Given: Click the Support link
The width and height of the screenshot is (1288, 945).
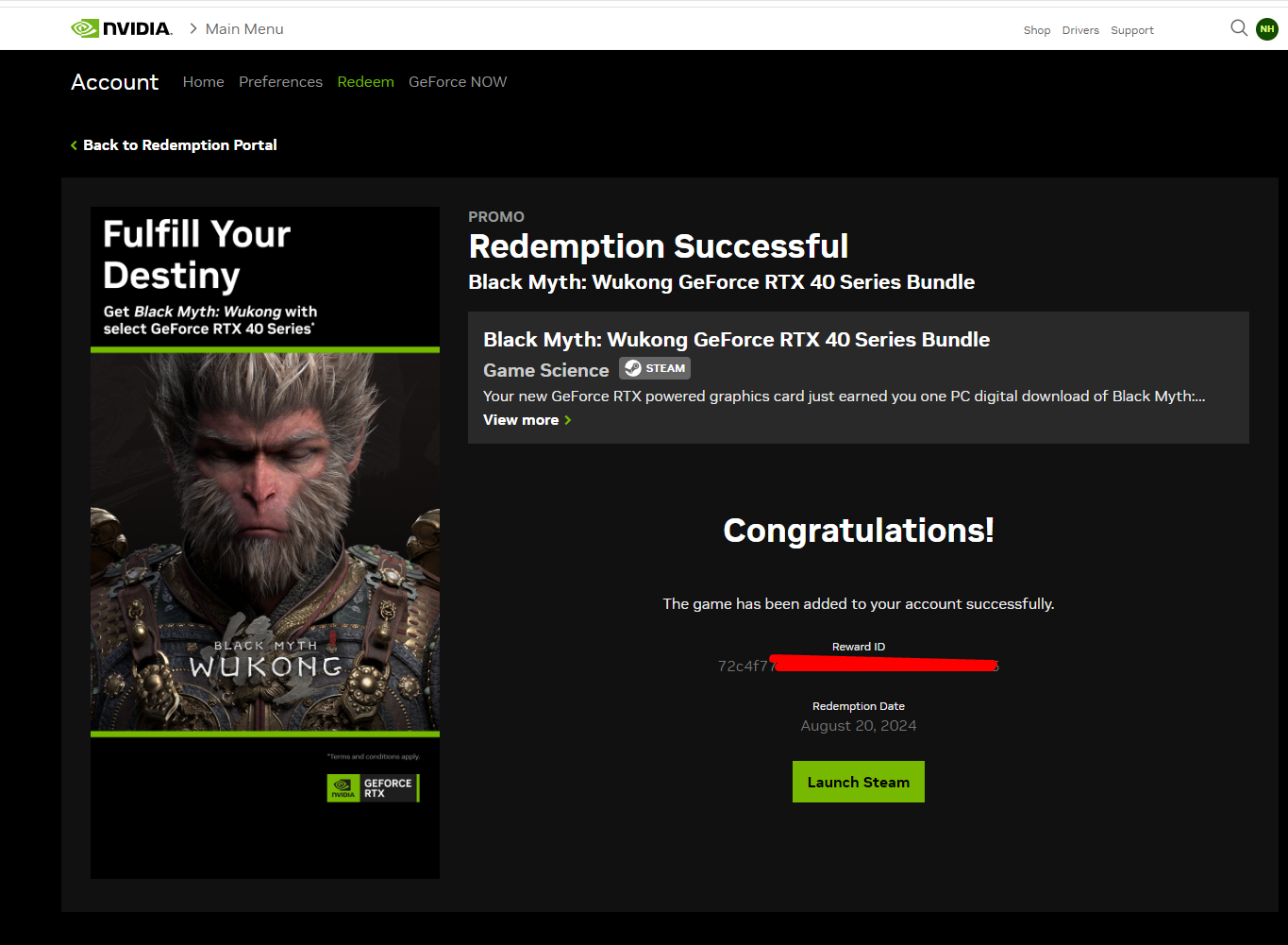Looking at the screenshot, I should tap(1131, 29).
